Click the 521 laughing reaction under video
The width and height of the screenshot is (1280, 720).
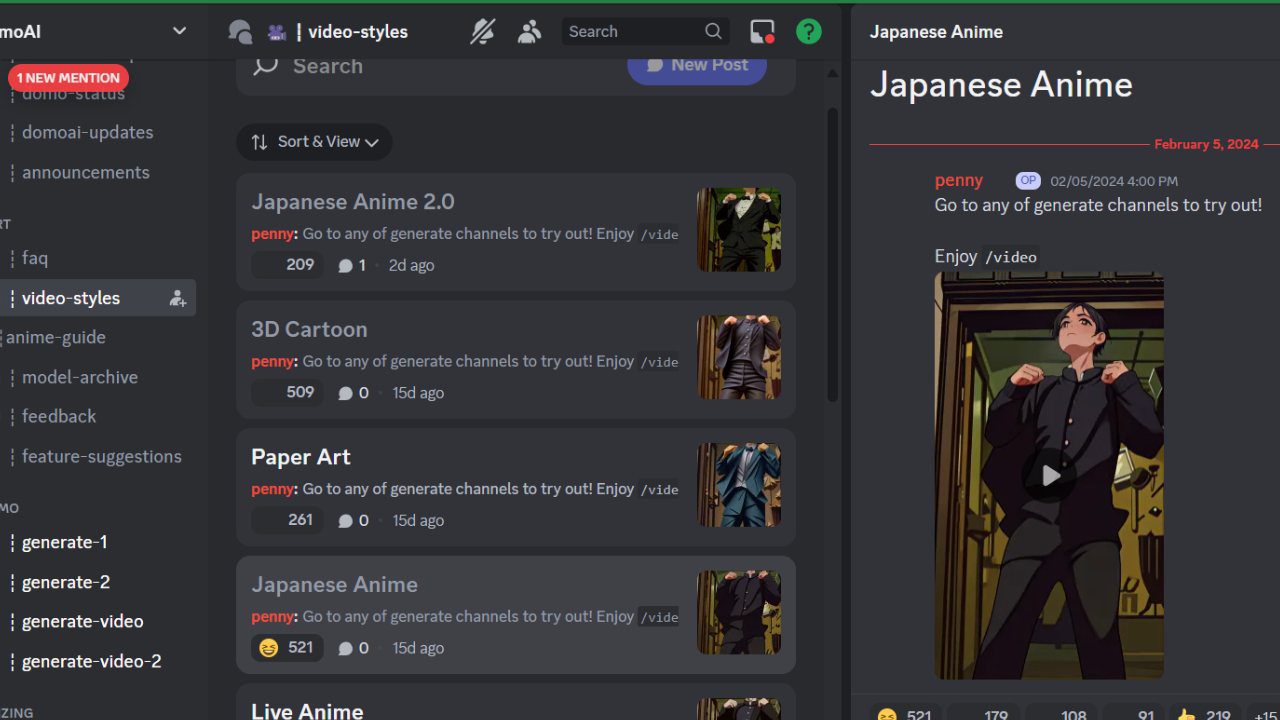(904, 714)
